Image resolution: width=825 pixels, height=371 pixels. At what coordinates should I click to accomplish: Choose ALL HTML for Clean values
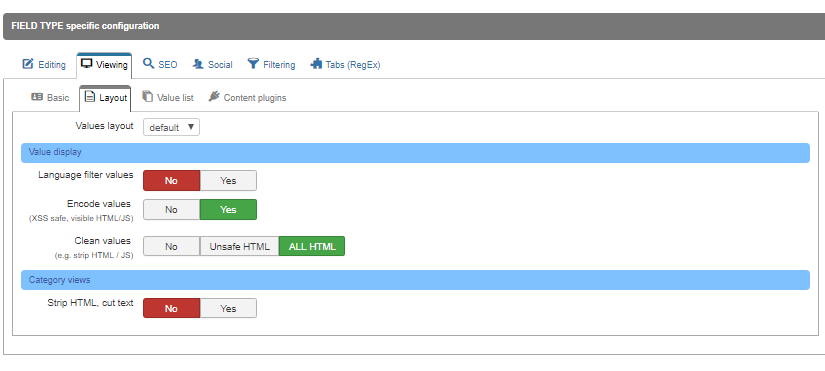312,246
